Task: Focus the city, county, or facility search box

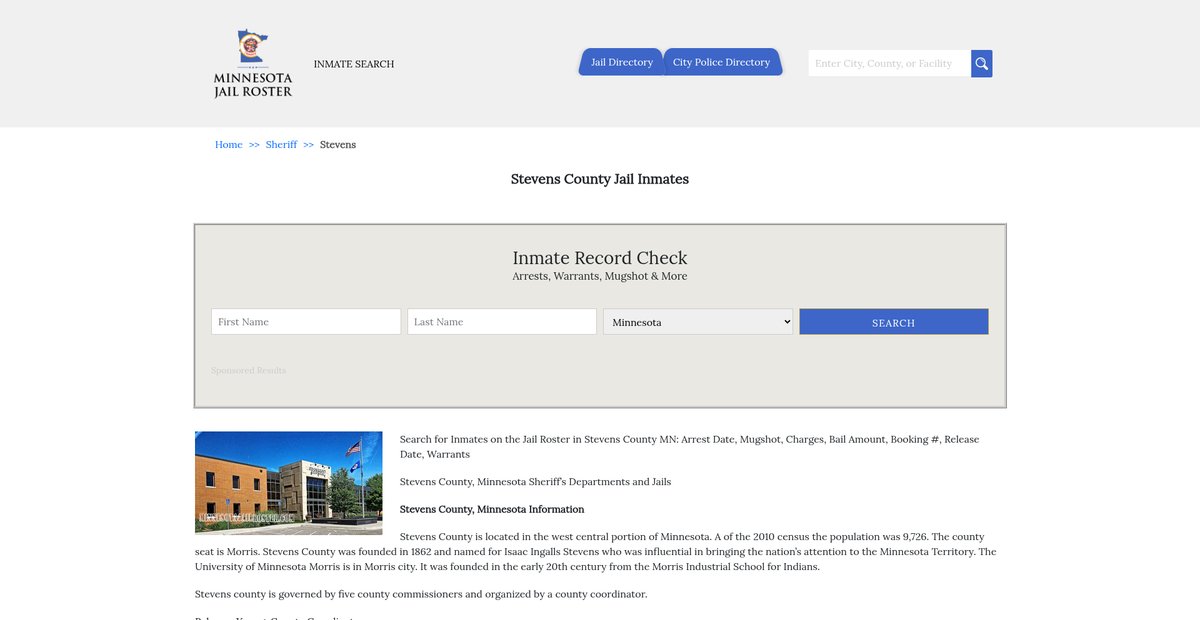Action: click(x=889, y=64)
